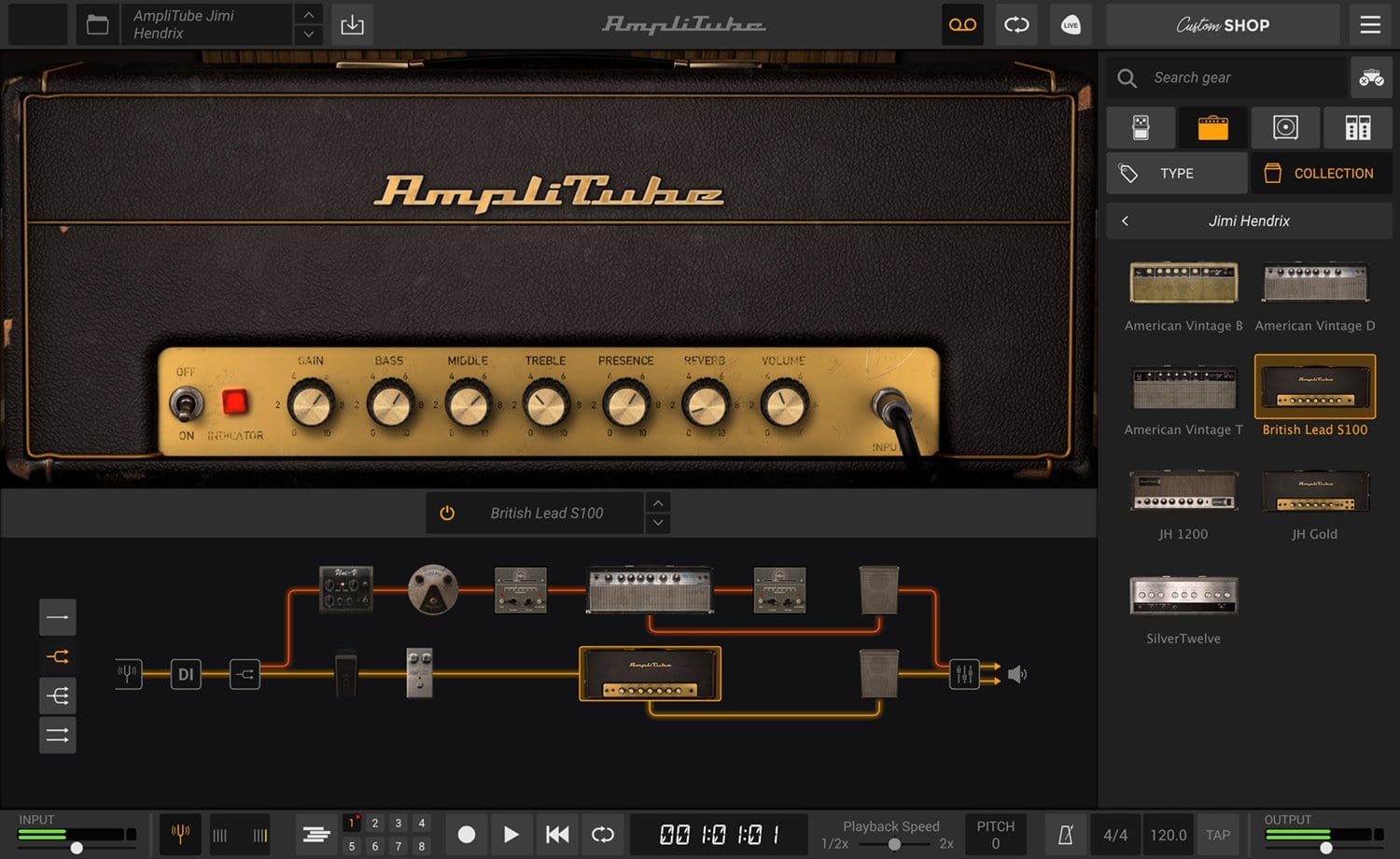Viewport: 1400px width, 859px height.
Task: Play the track
Action: [511, 834]
